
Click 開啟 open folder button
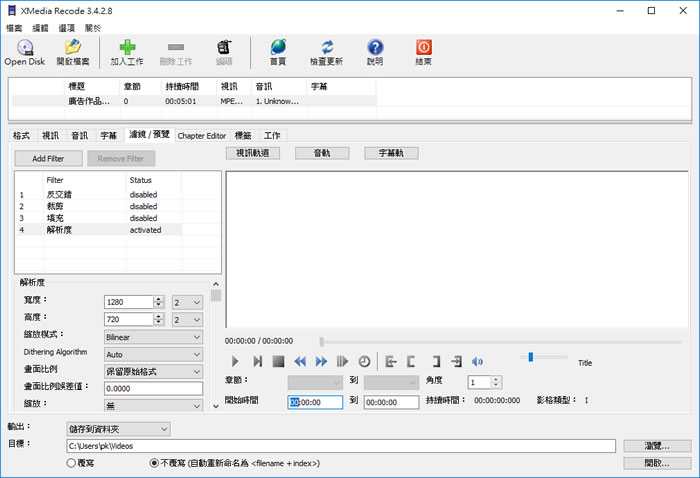pos(657,463)
